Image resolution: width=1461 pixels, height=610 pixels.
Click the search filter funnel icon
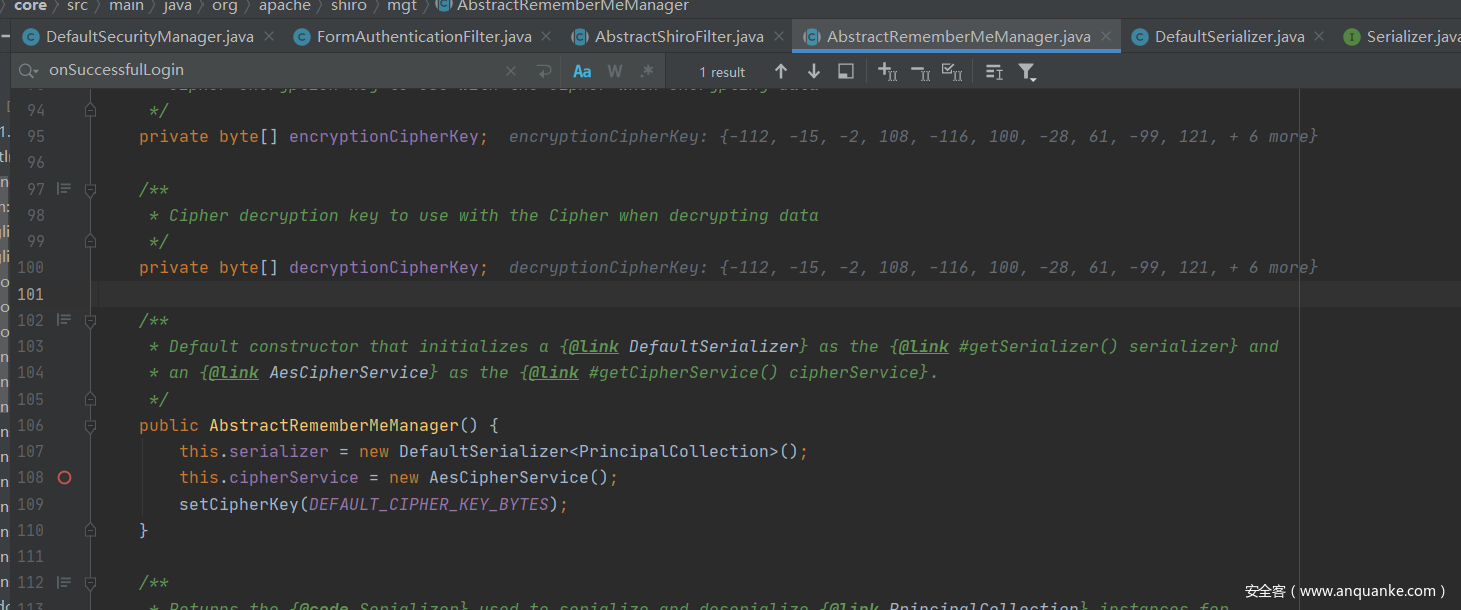click(x=1027, y=71)
